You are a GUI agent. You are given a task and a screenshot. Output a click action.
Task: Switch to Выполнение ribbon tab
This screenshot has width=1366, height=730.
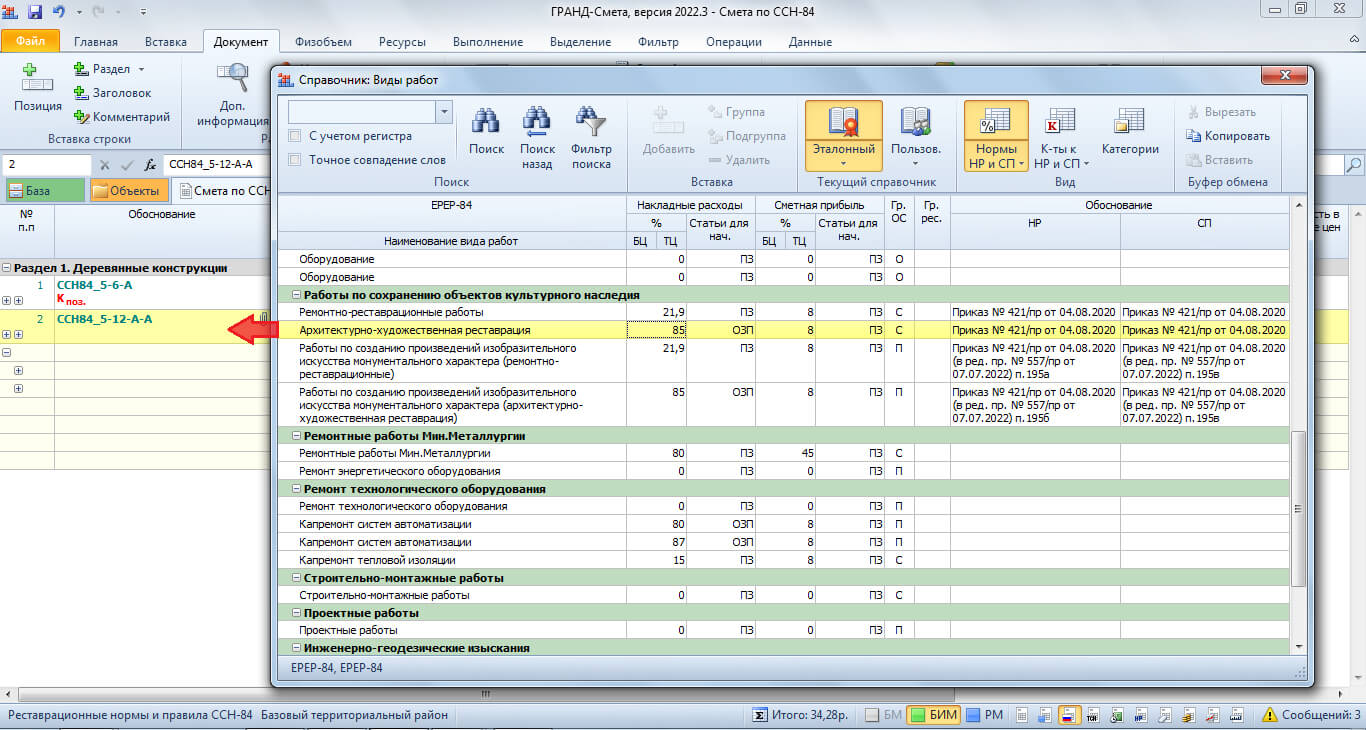(488, 42)
